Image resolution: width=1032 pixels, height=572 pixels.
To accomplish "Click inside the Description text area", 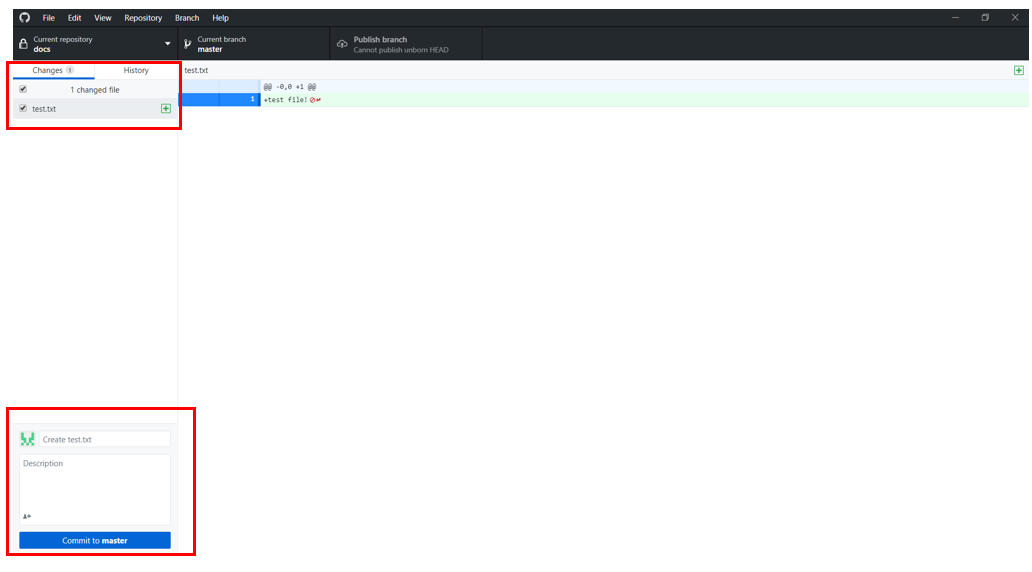I will tap(95, 483).
